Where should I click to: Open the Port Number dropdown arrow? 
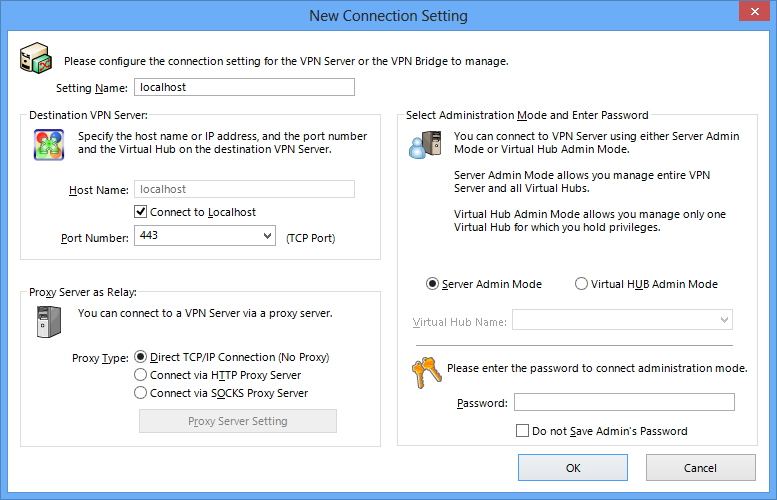click(268, 235)
